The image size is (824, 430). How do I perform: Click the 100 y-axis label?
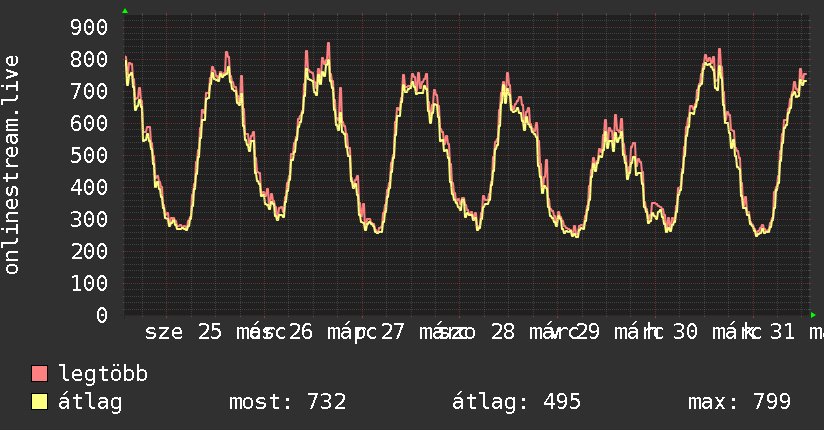pyautogui.click(x=89, y=283)
